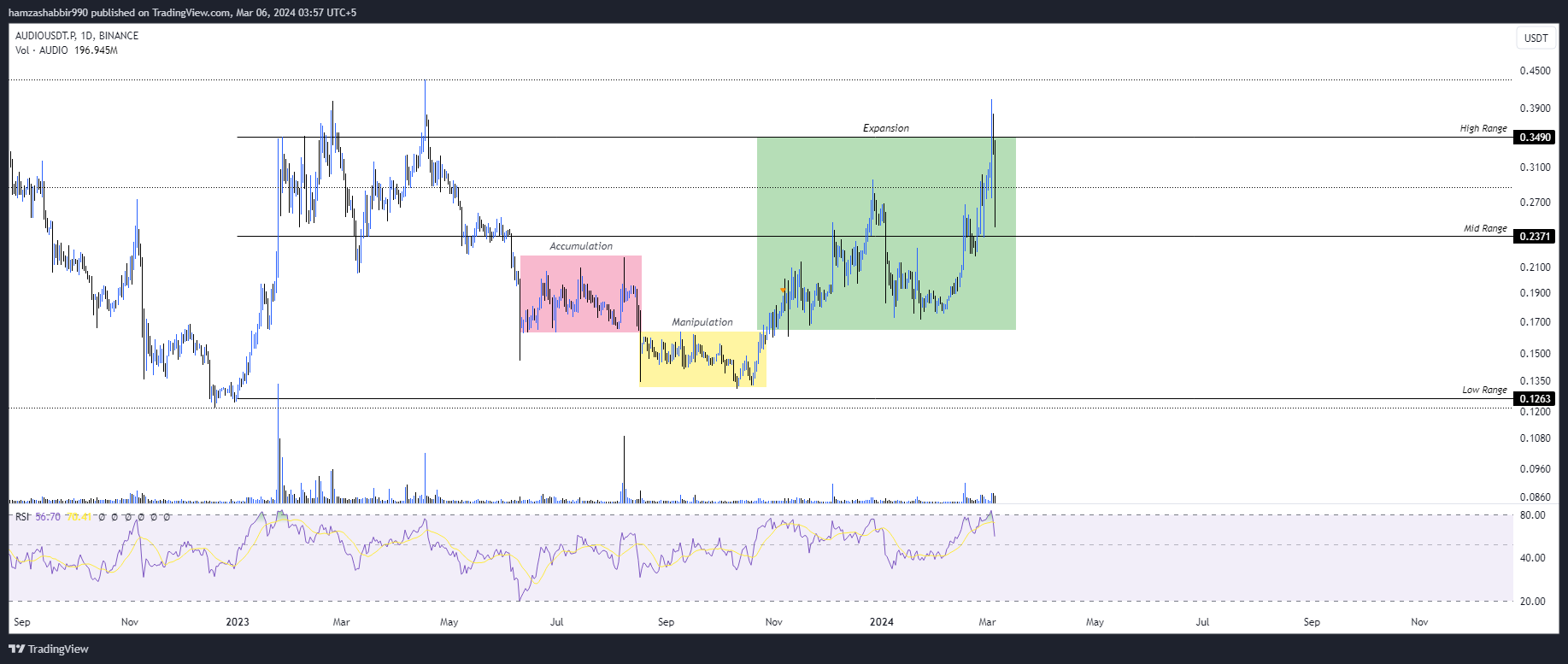Screen dimensions: 1568x664
Task: Click the 0.4500 price scale value
Action: tap(1535, 71)
